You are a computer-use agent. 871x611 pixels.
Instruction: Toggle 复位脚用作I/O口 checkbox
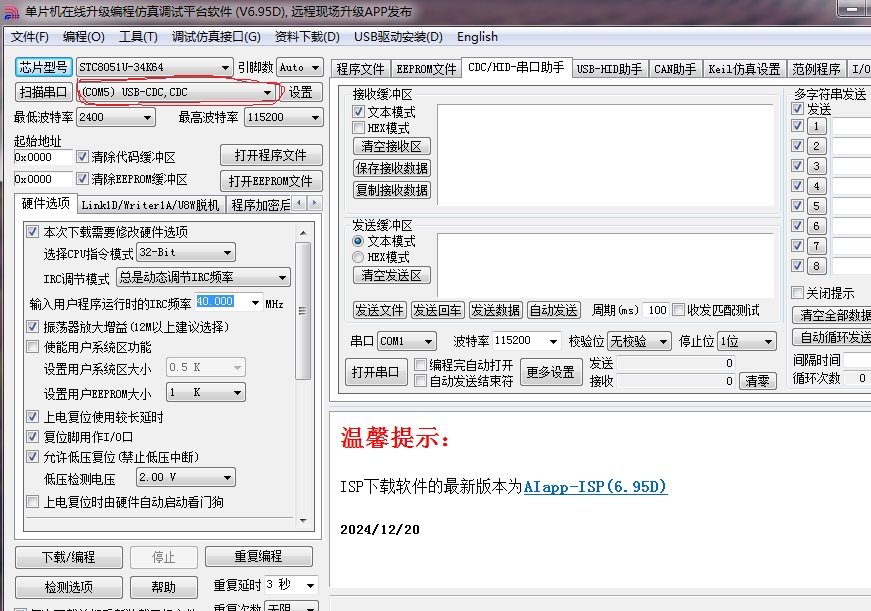click(32, 437)
